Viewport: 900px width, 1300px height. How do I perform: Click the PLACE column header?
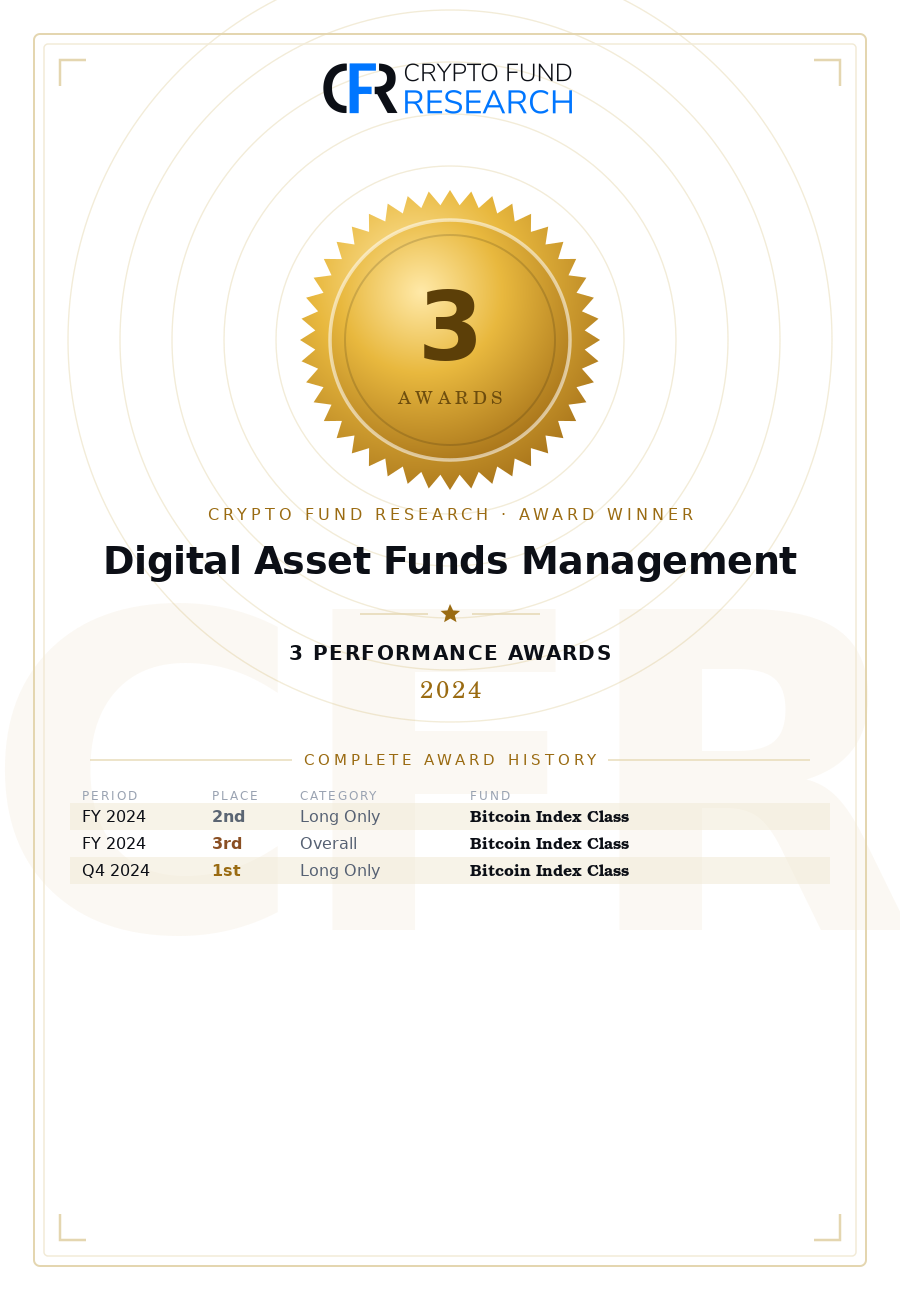coord(235,796)
